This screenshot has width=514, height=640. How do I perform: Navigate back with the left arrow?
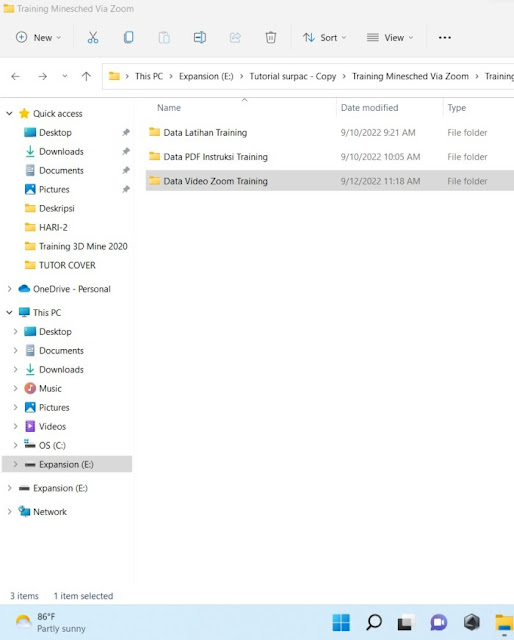(16, 76)
